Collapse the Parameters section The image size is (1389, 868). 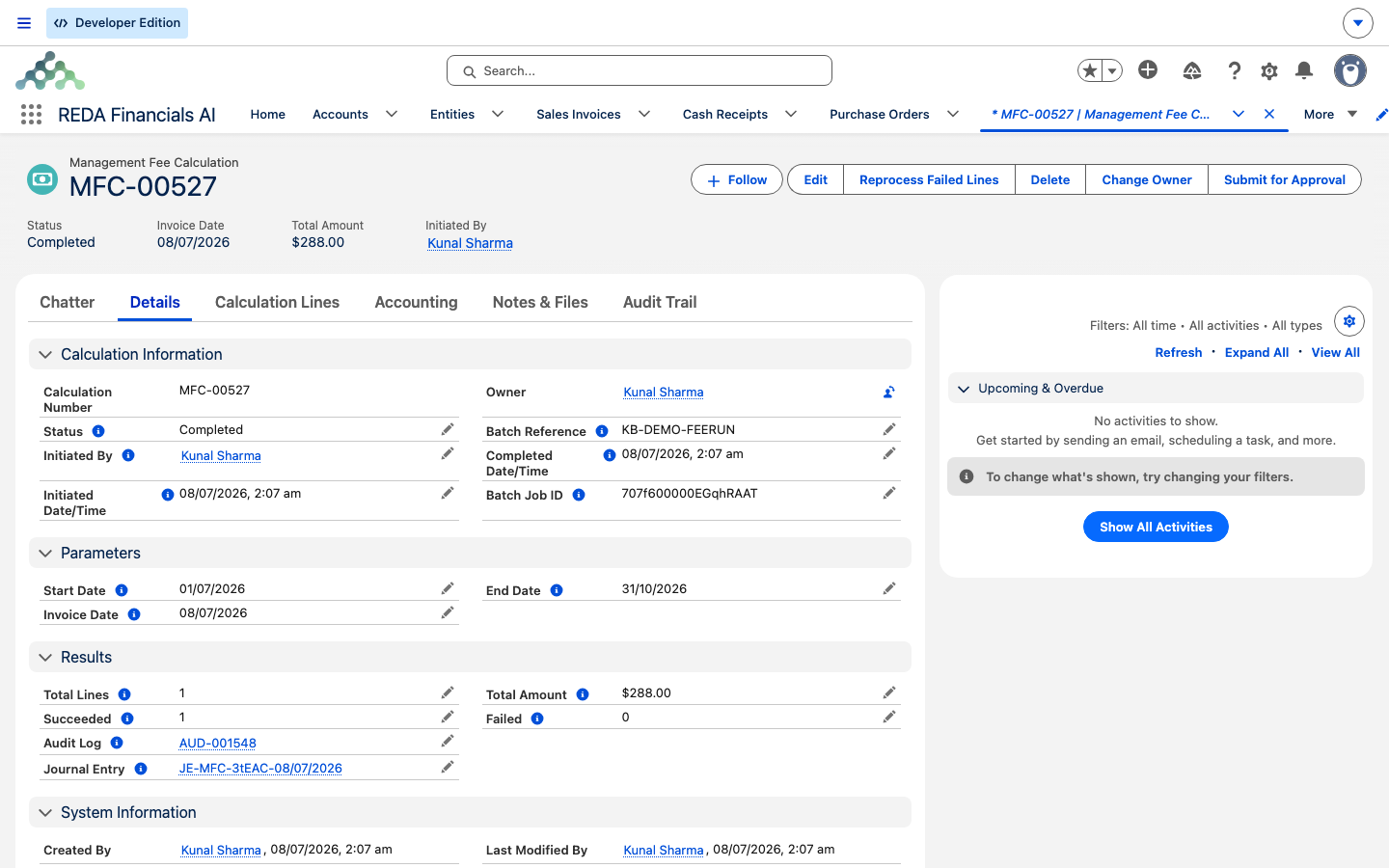click(x=44, y=554)
